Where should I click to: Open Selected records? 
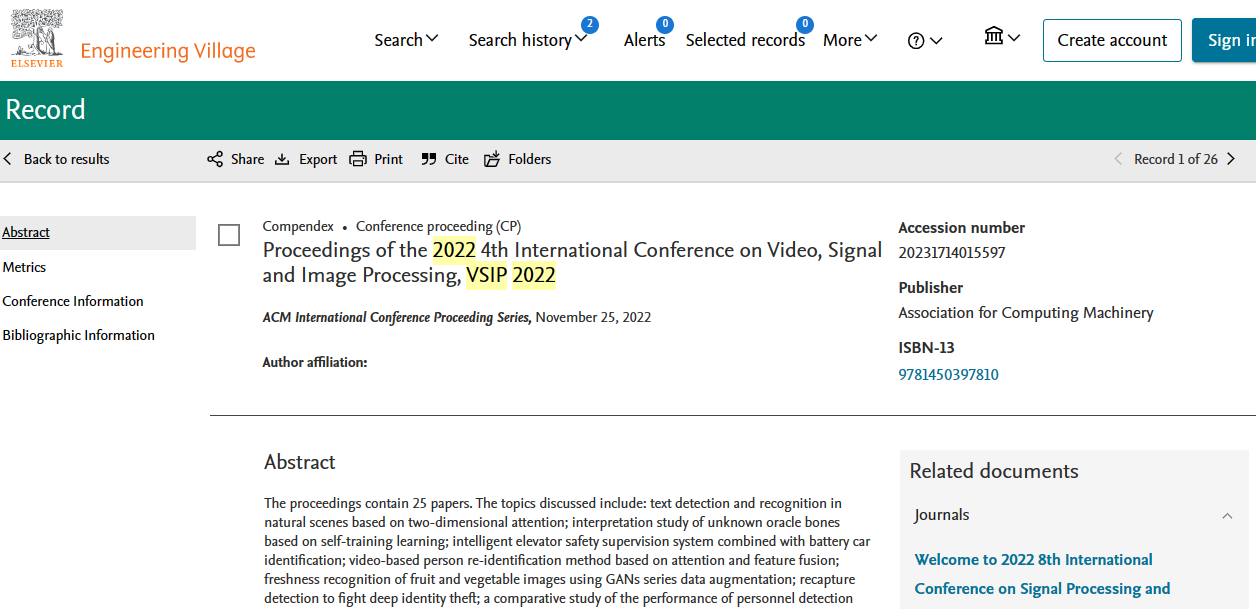coord(745,40)
